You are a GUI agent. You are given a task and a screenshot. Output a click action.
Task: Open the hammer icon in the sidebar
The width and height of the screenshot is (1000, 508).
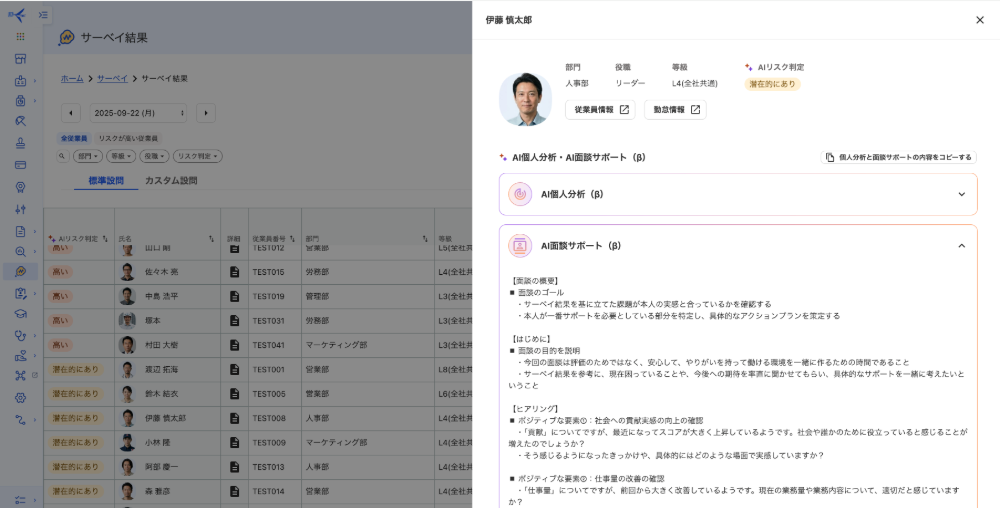tap(20, 121)
